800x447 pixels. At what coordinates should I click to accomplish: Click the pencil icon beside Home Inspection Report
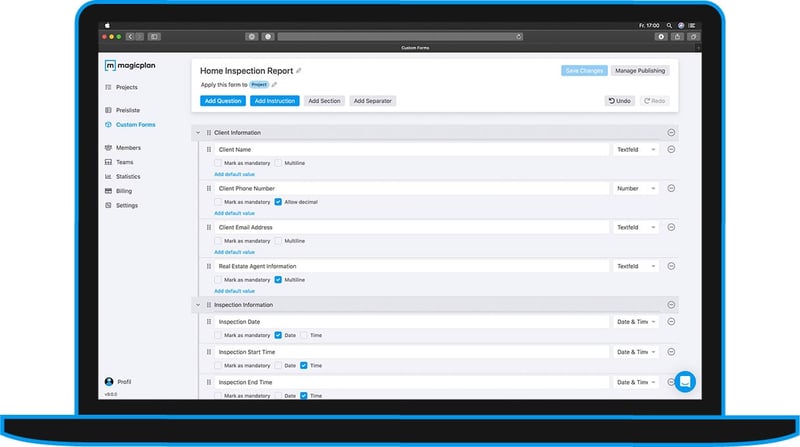[x=298, y=71]
